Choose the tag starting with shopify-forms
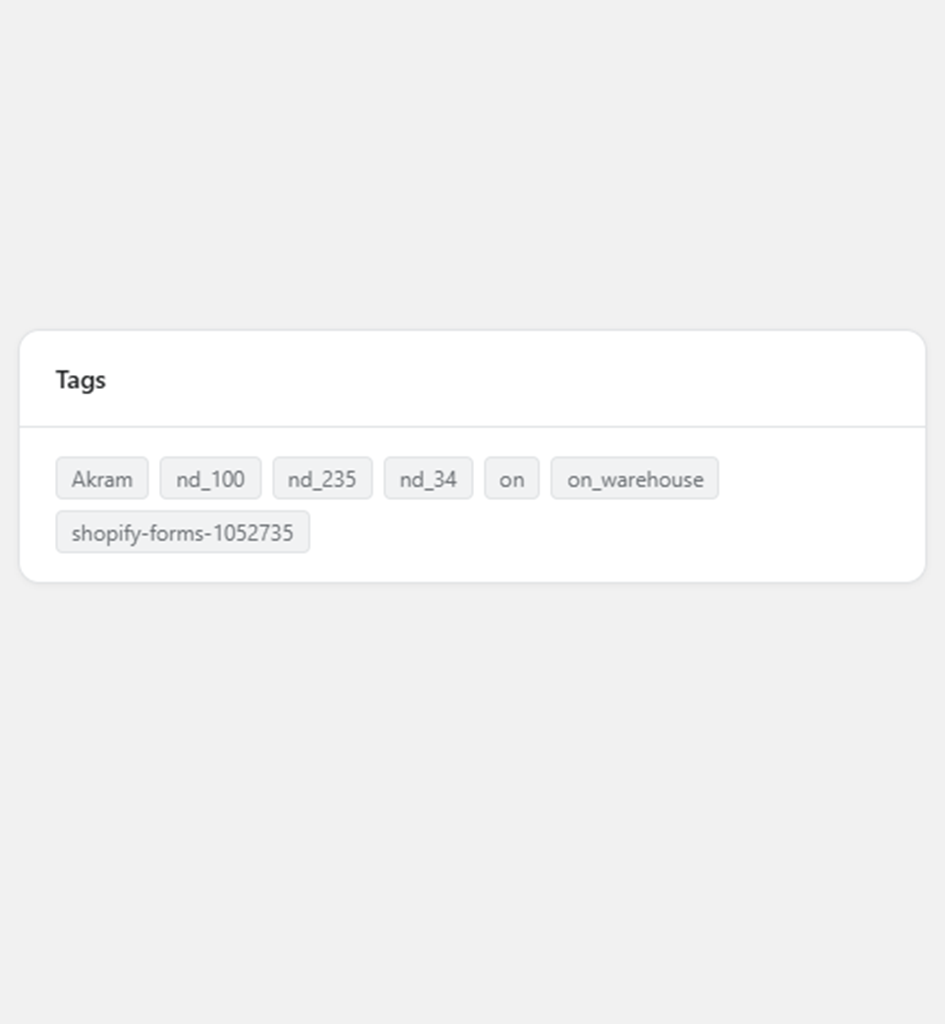This screenshot has width=945, height=1024. (183, 532)
